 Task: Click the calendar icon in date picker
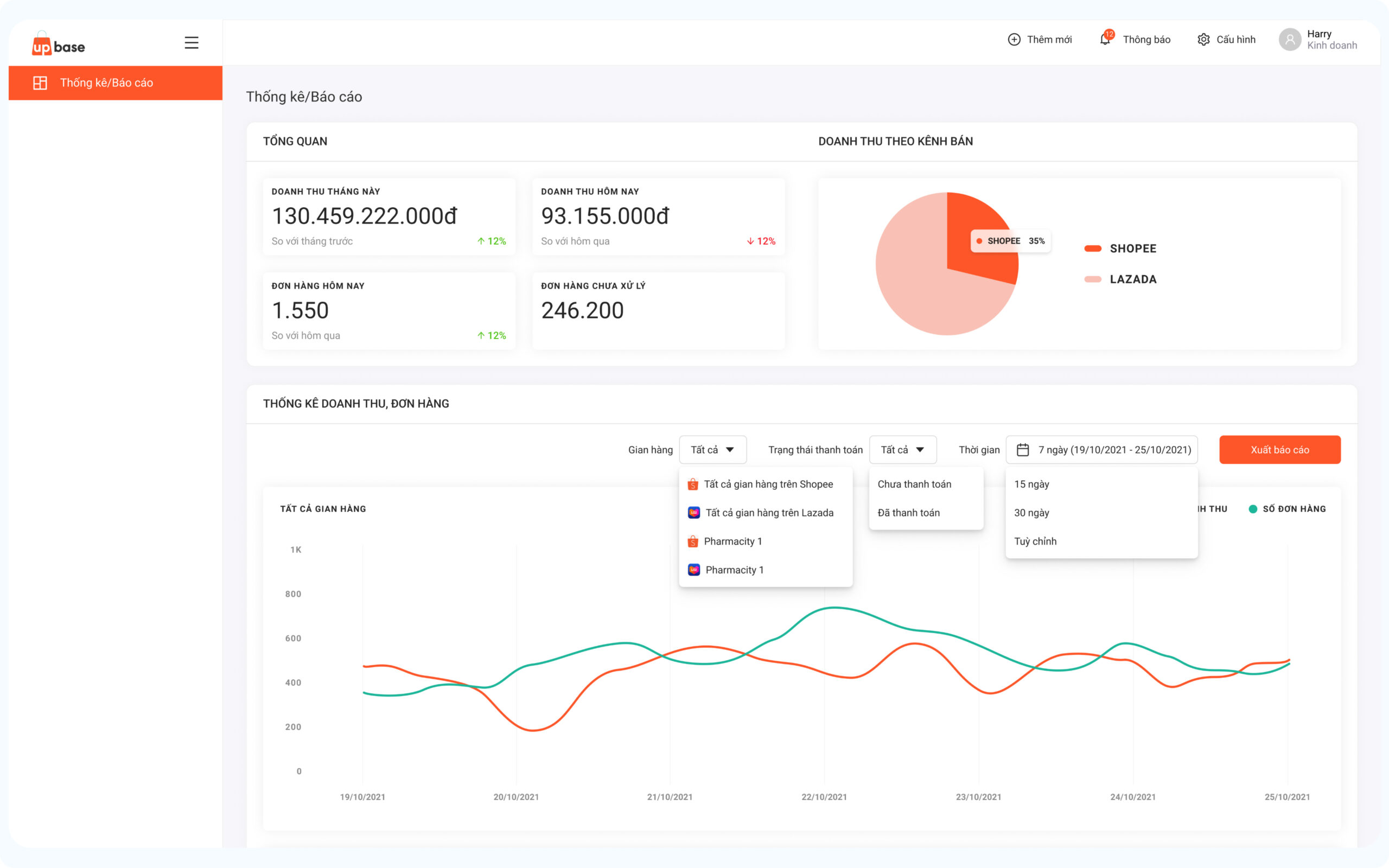(1022, 450)
